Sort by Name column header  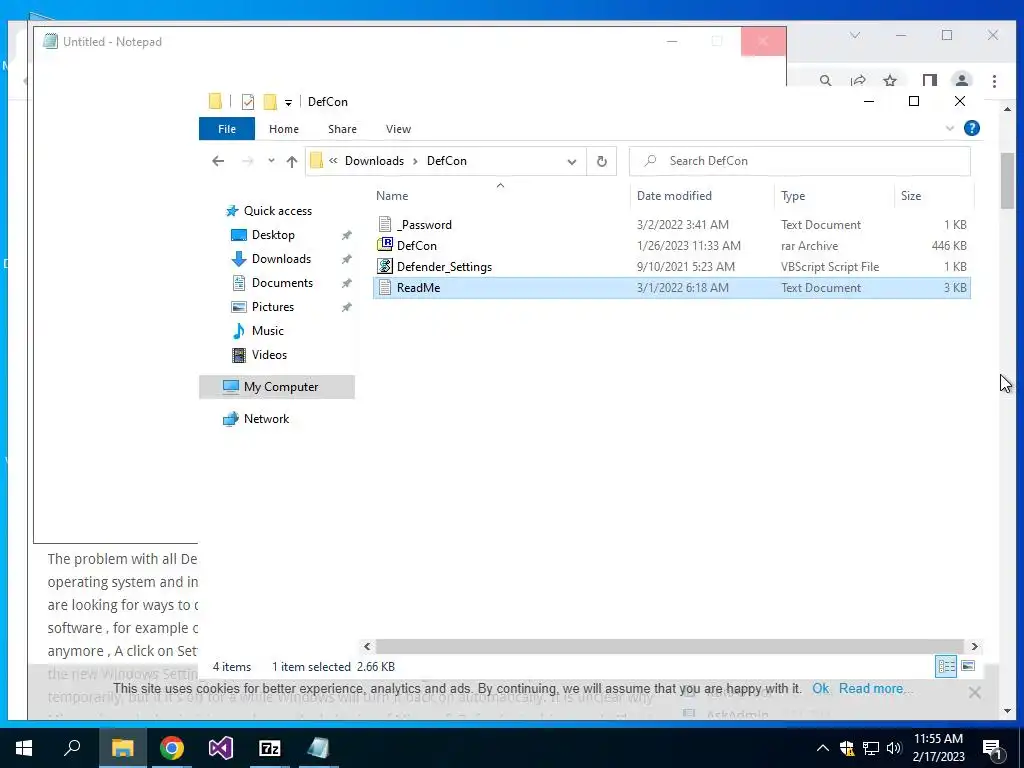[392, 196]
